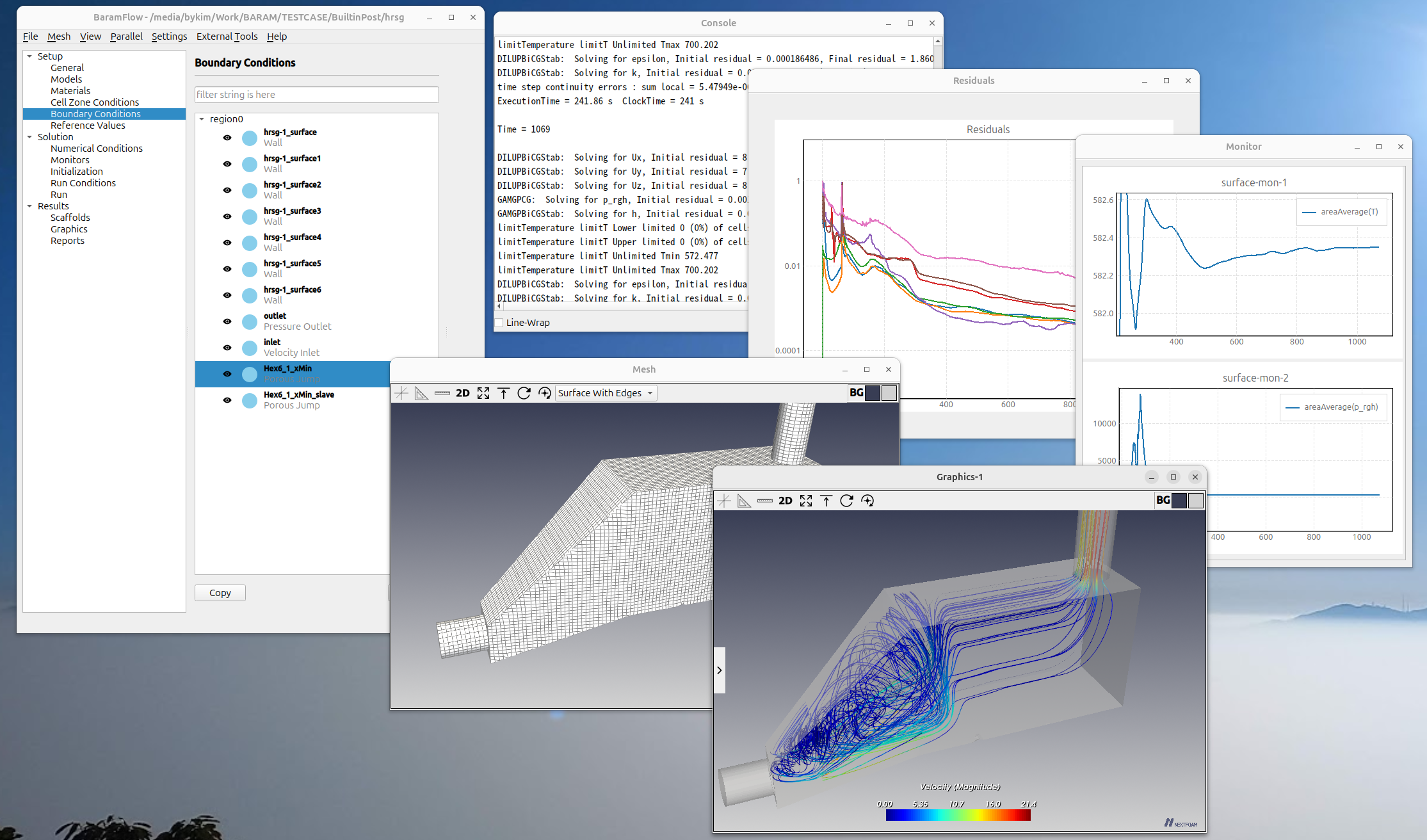Hide the outlet boundary with eye icon
The image size is (1427, 840).
[x=227, y=321]
